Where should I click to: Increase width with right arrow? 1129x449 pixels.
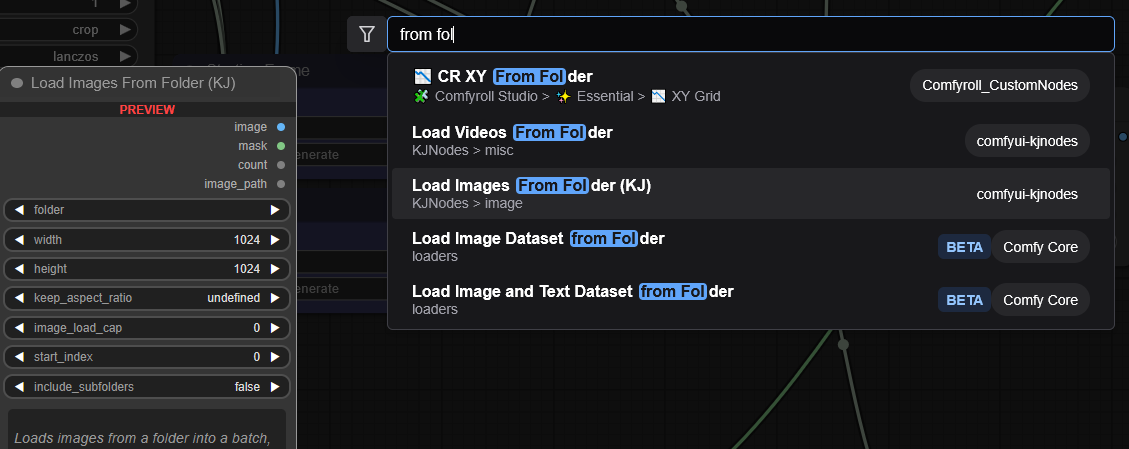pos(276,240)
